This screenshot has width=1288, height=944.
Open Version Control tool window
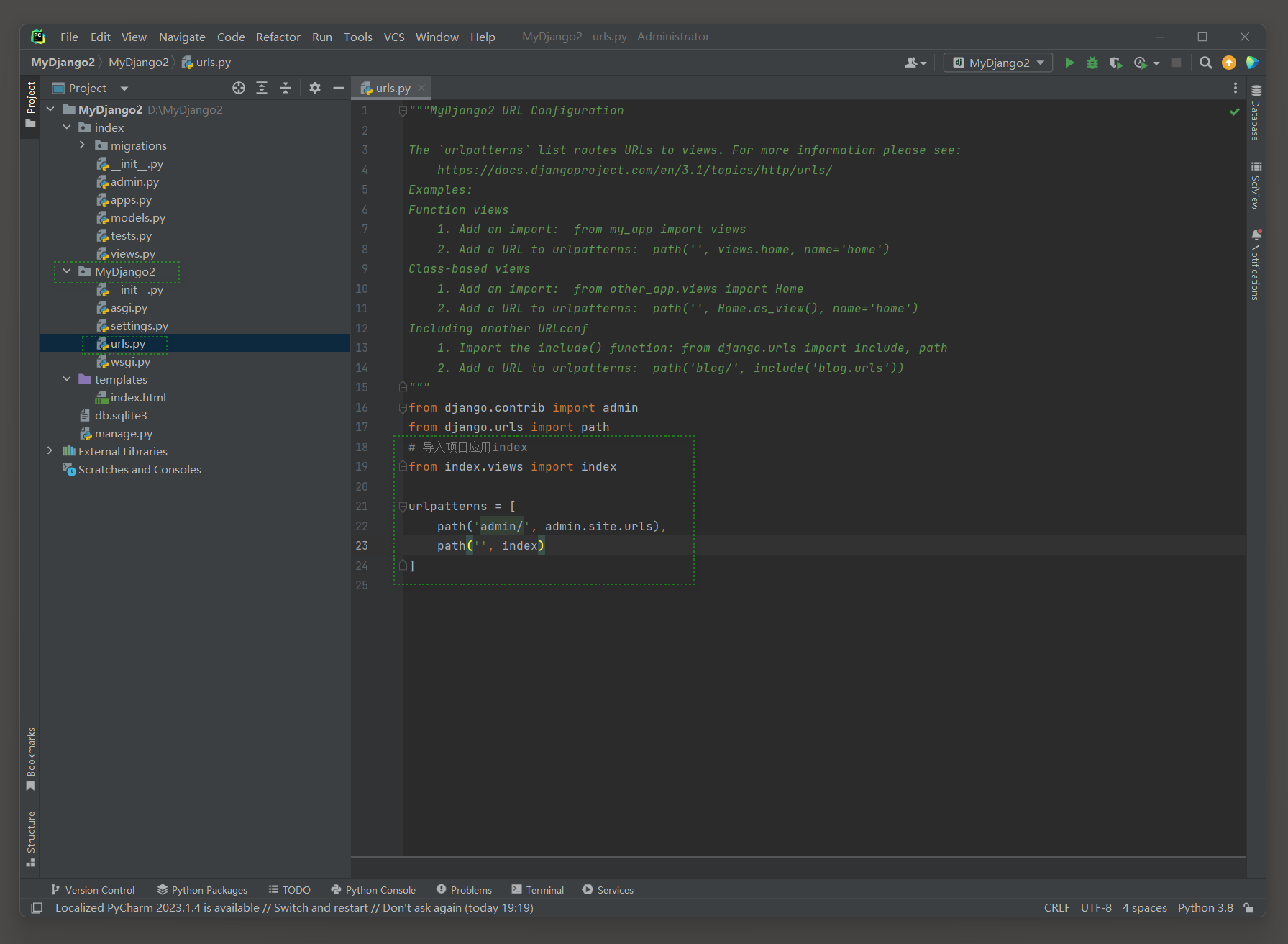(x=93, y=890)
